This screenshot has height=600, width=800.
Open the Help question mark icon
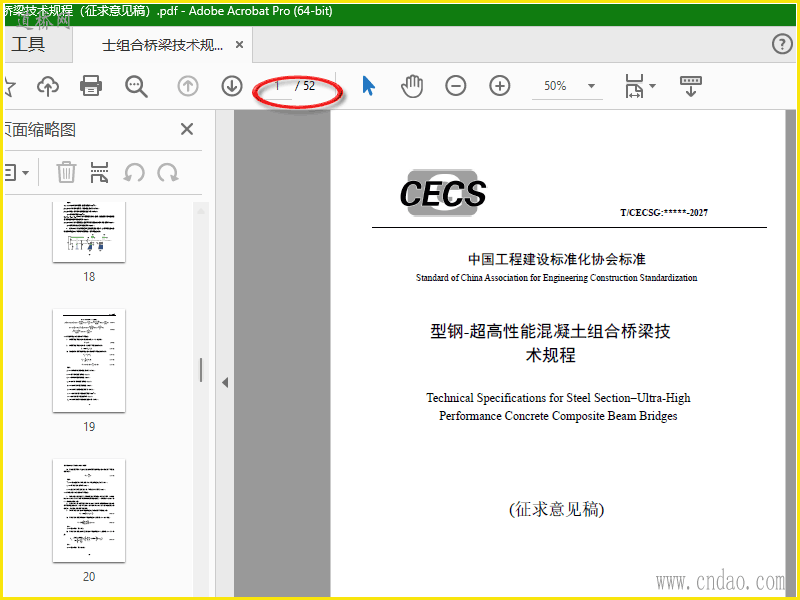(782, 44)
